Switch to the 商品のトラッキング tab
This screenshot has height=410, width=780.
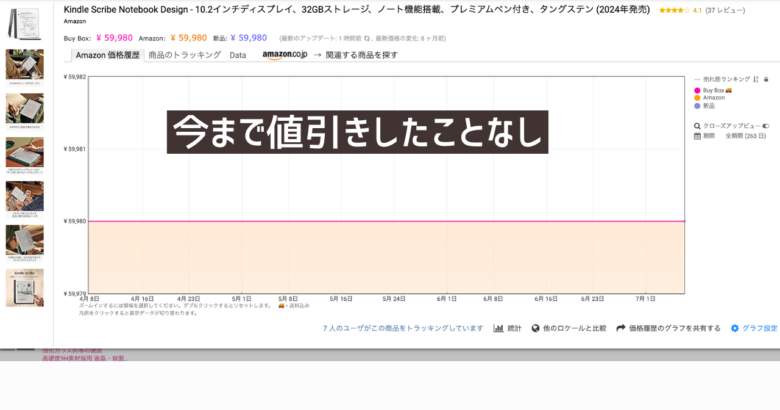pyautogui.click(x=185, y=55)
